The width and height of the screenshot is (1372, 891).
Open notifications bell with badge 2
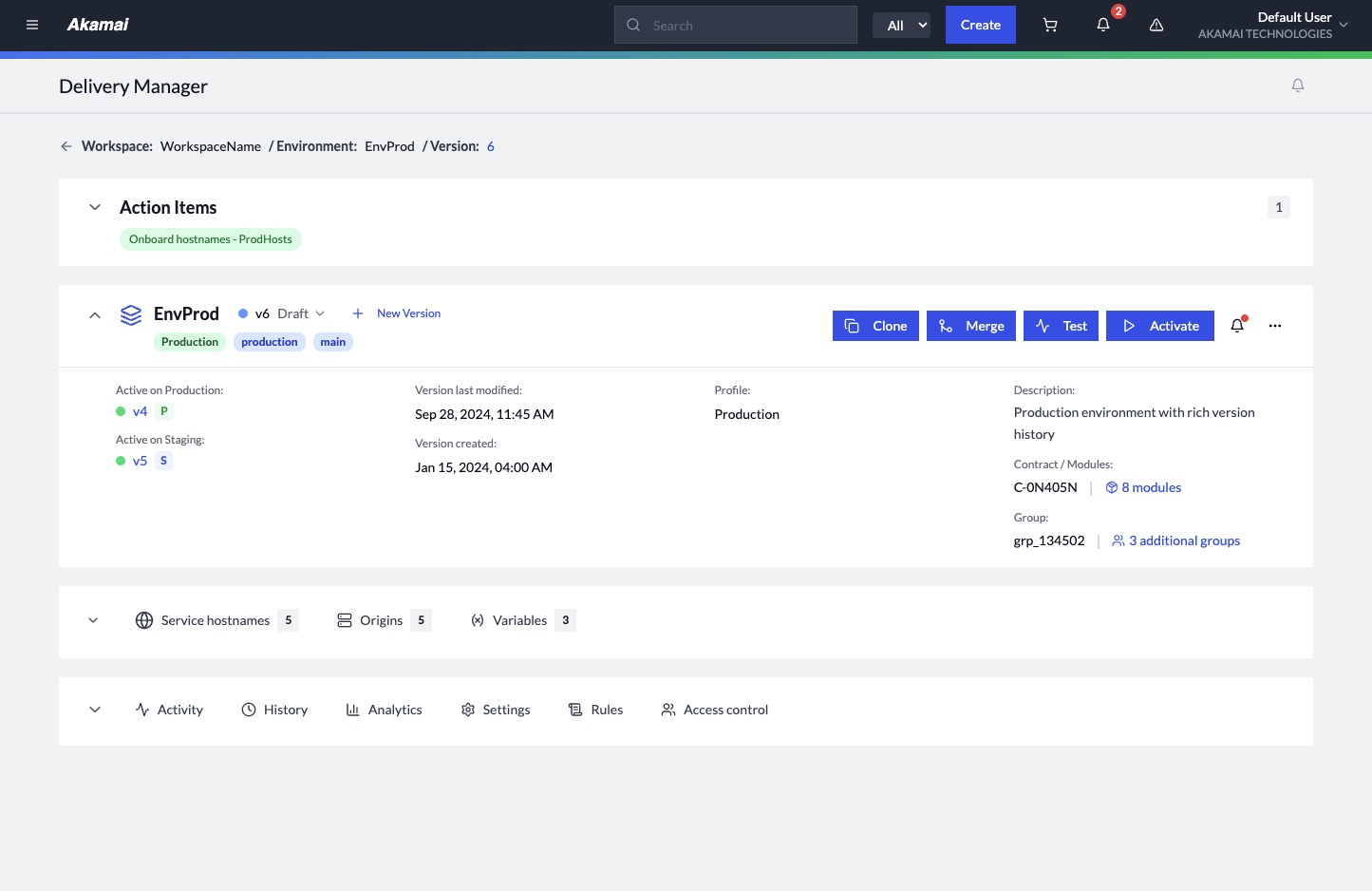coord(1103,26)
